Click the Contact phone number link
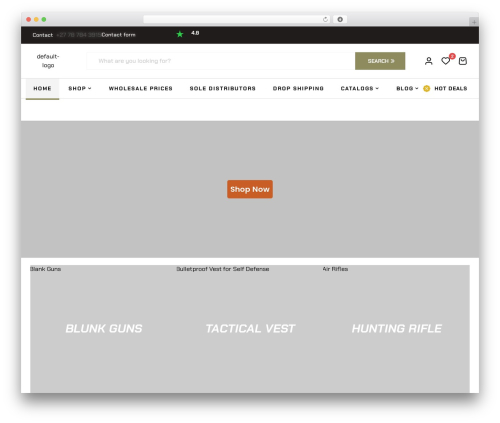This screenshot has width=500, height=423. (x=79, y=35)
